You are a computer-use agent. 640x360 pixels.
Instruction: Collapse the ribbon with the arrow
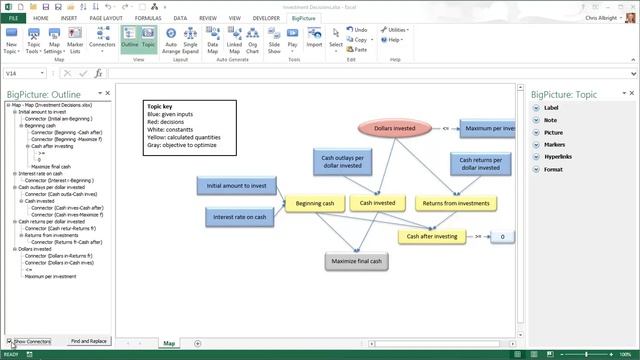(633, 60)
